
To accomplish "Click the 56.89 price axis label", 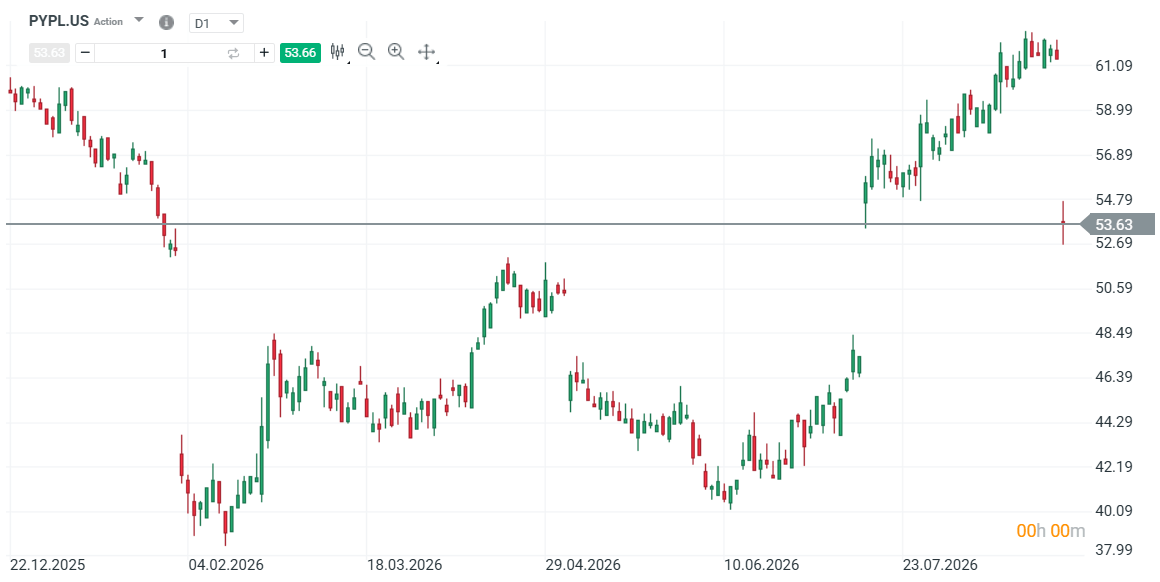I will (1113, 155).
